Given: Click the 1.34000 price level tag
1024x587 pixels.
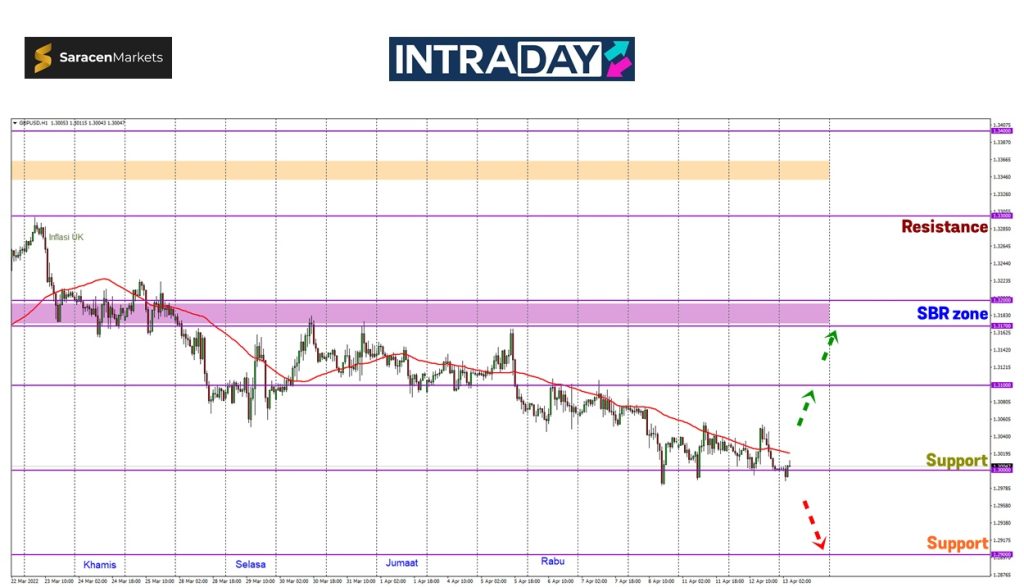Looking at the screenshot, I should [x=999, y=131].
